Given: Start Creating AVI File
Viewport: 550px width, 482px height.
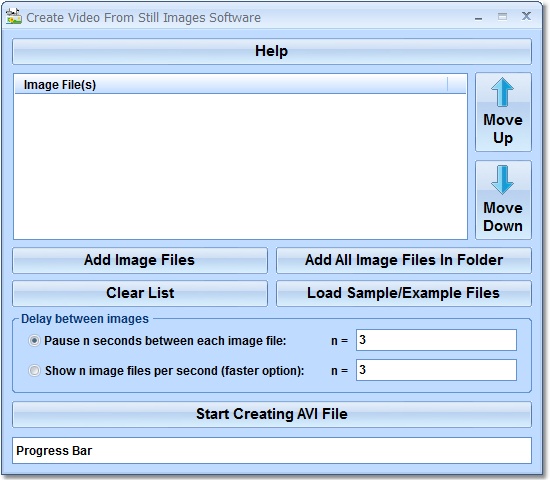Looking at the screenshot, I should click(x=272, y=414).
